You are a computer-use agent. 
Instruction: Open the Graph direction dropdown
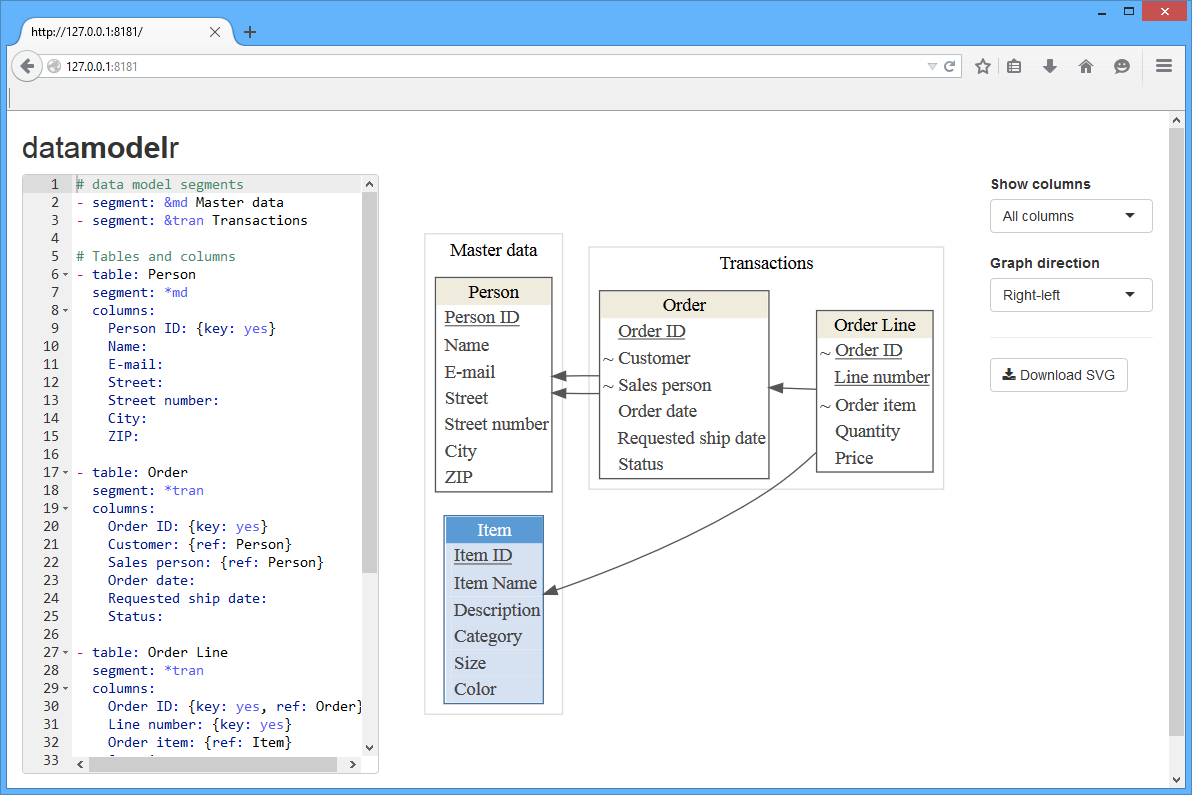click(1071, 295)
